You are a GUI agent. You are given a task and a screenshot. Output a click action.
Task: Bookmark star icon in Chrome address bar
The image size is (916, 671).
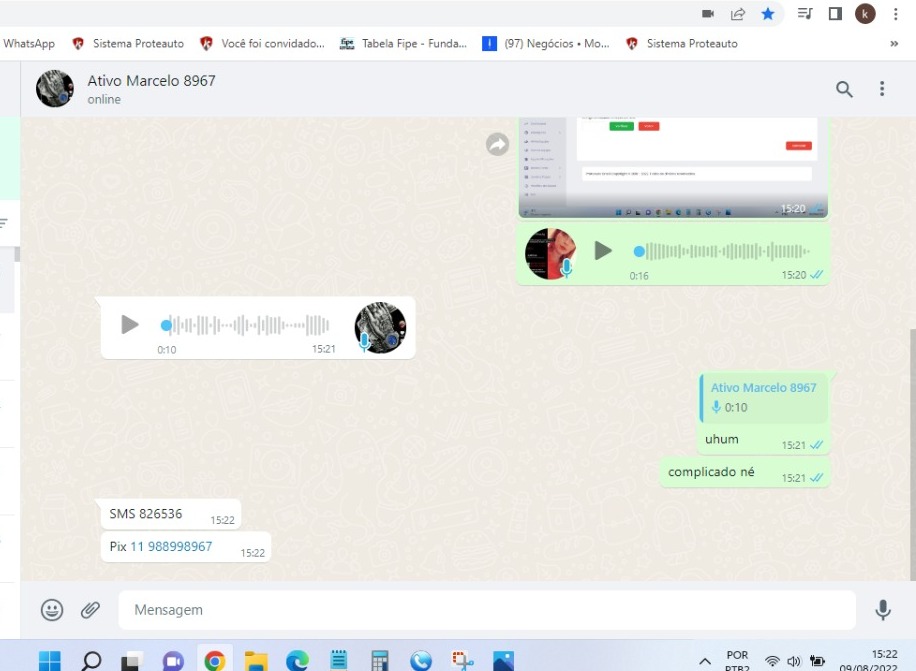tap(768, 13)
